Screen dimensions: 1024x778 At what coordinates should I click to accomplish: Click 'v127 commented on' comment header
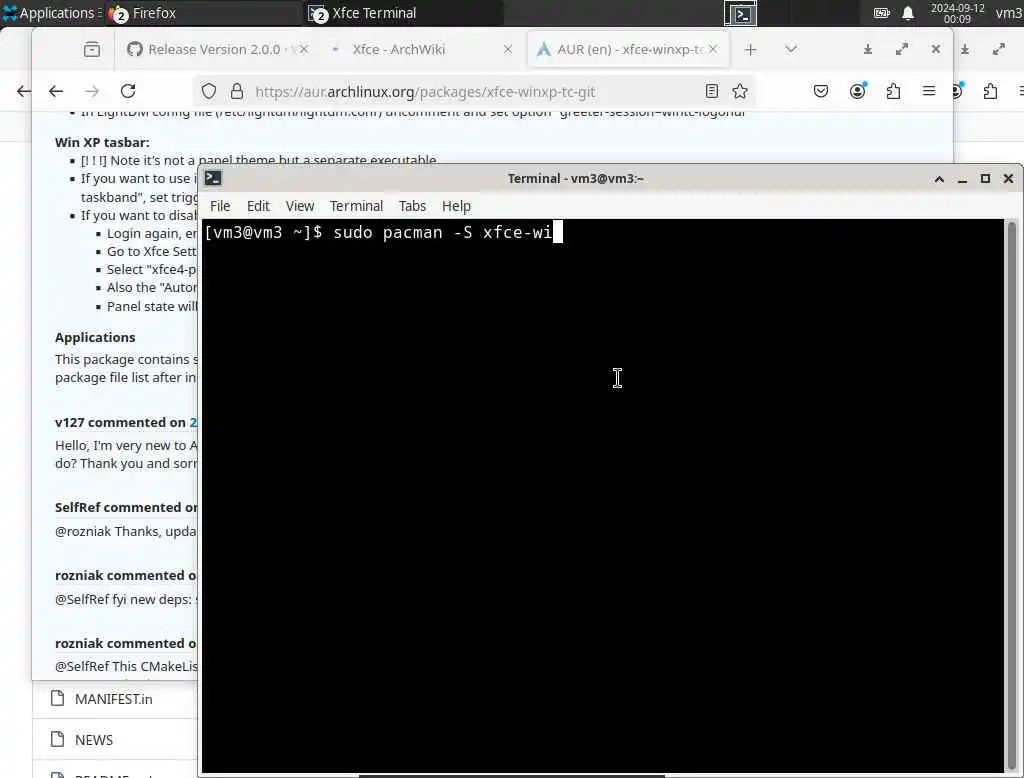coord(120,423)
